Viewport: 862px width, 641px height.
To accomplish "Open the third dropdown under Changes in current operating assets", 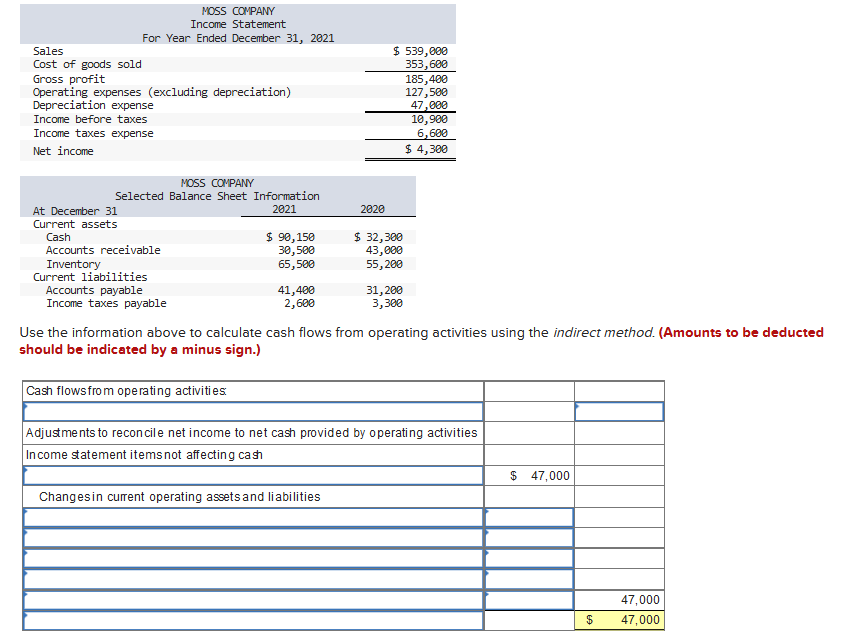I will 253,558.
